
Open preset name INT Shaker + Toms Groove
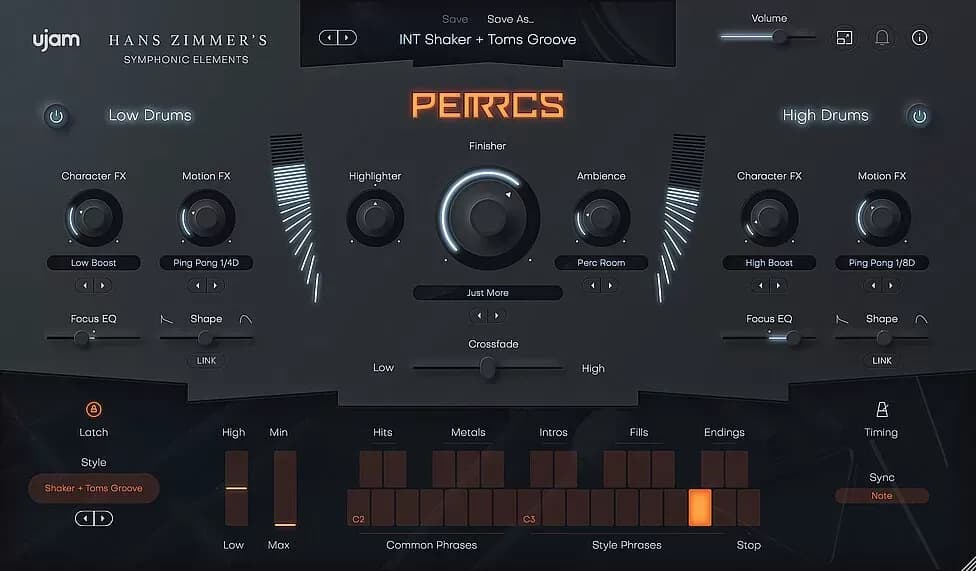point(487,39)
